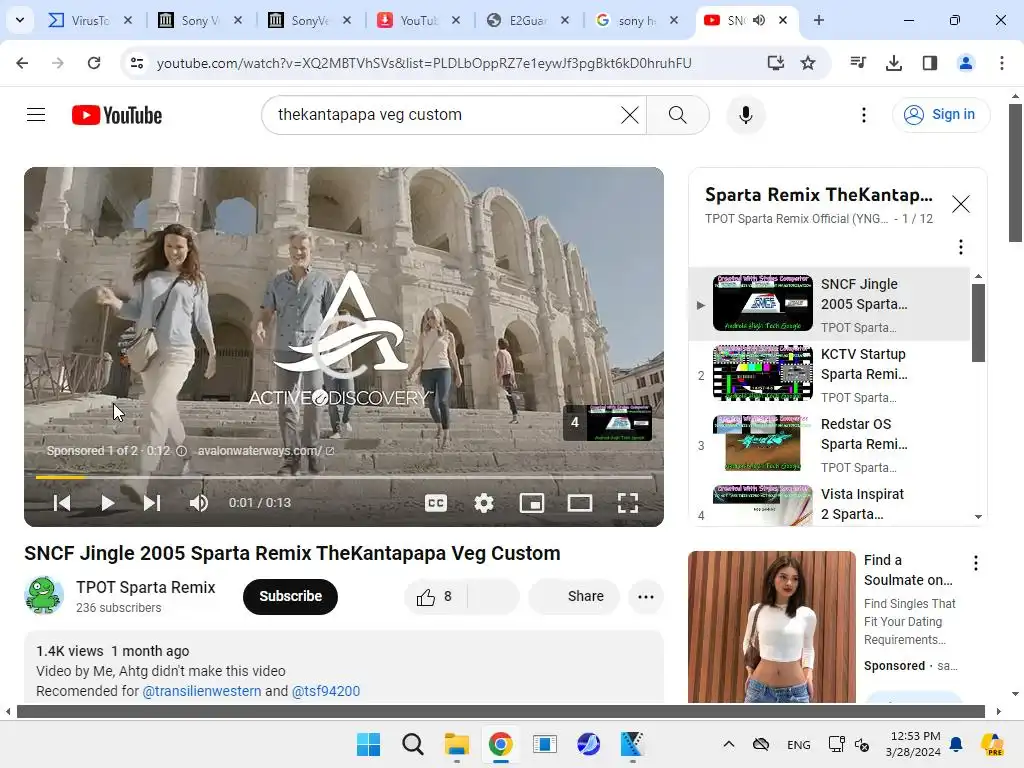Select Redstar OS Sparta Remix playlist item
Screen dimensions: 1024x768
829,445
